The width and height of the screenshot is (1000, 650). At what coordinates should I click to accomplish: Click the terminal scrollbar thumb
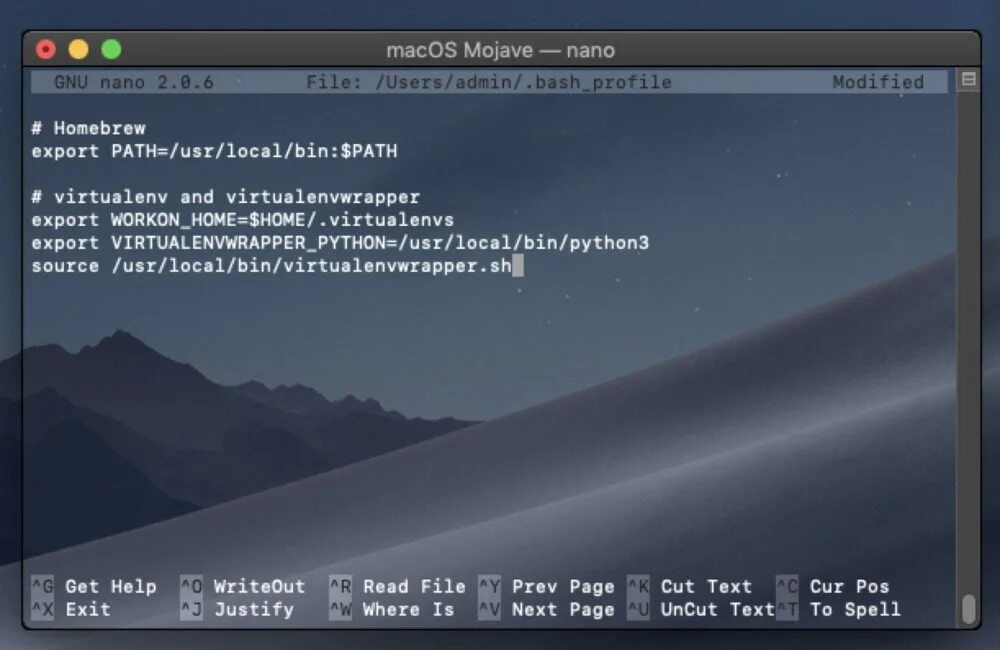click(969, 609)
